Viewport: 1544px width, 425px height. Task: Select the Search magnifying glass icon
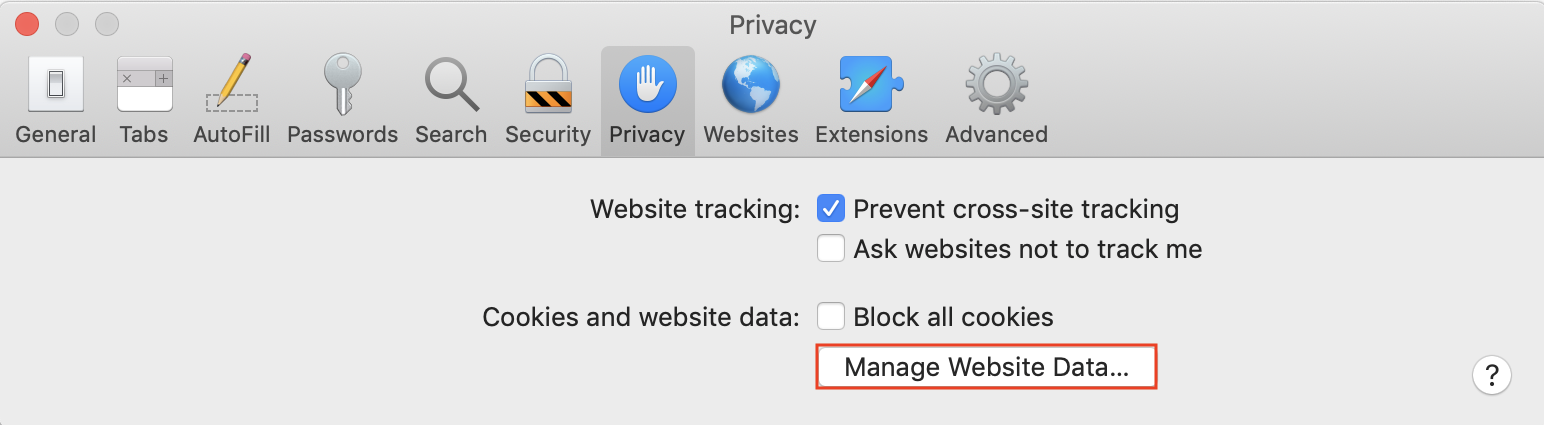452,84
